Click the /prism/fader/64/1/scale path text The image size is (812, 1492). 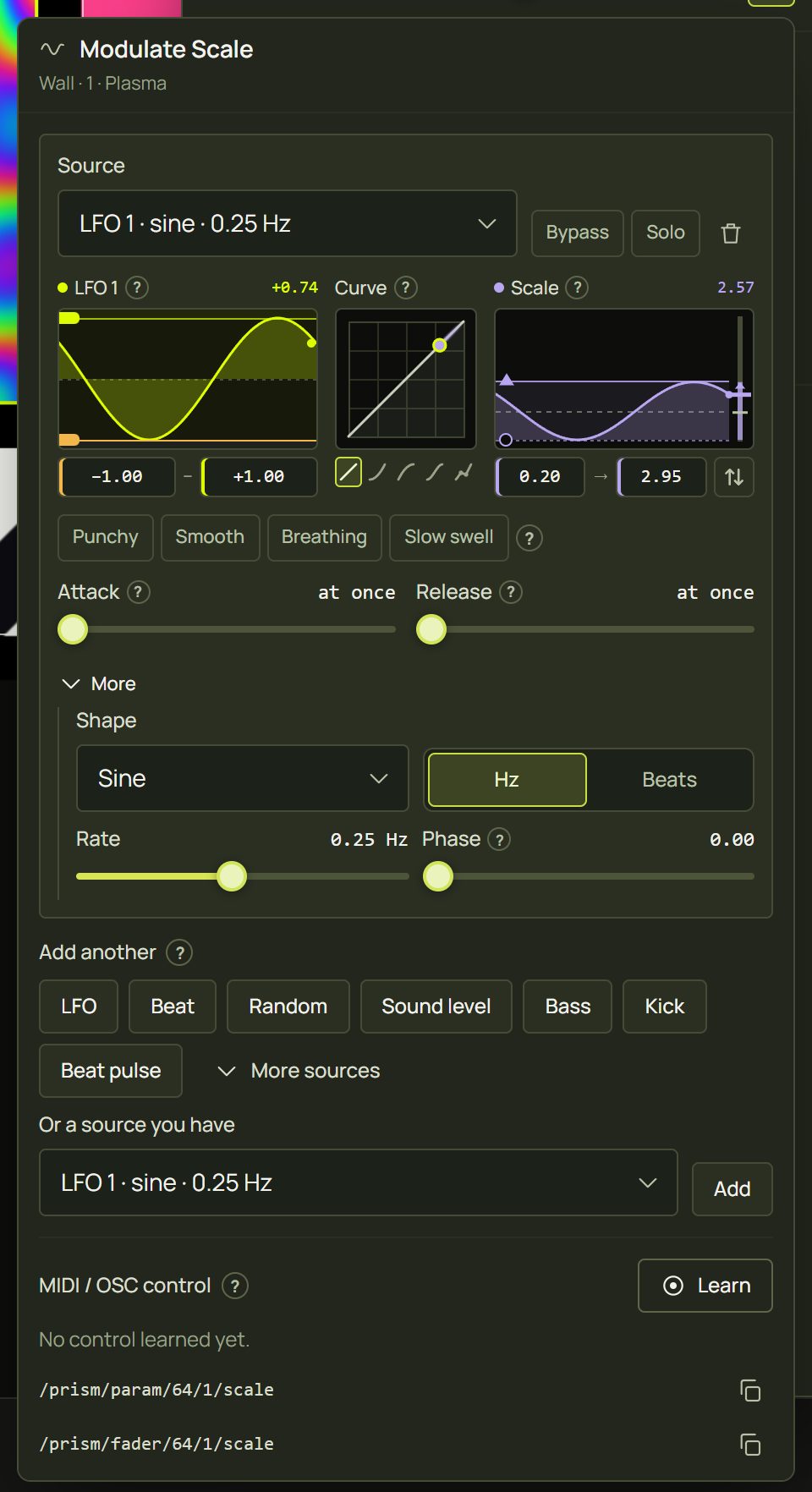[x=156, y=1444]
